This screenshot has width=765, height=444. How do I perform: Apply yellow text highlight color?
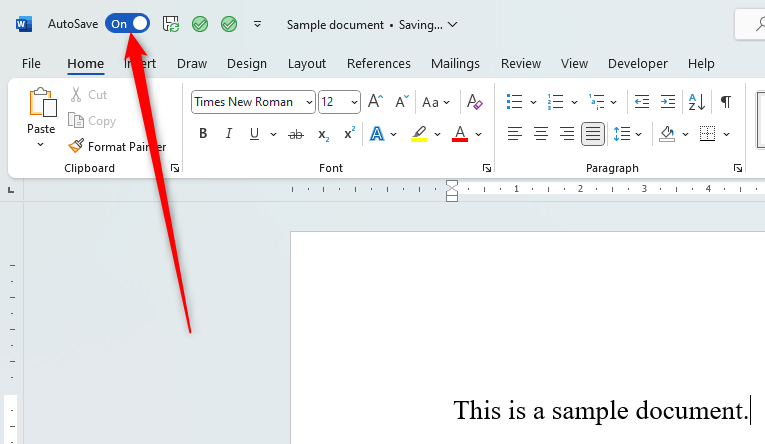pos(419,133)
